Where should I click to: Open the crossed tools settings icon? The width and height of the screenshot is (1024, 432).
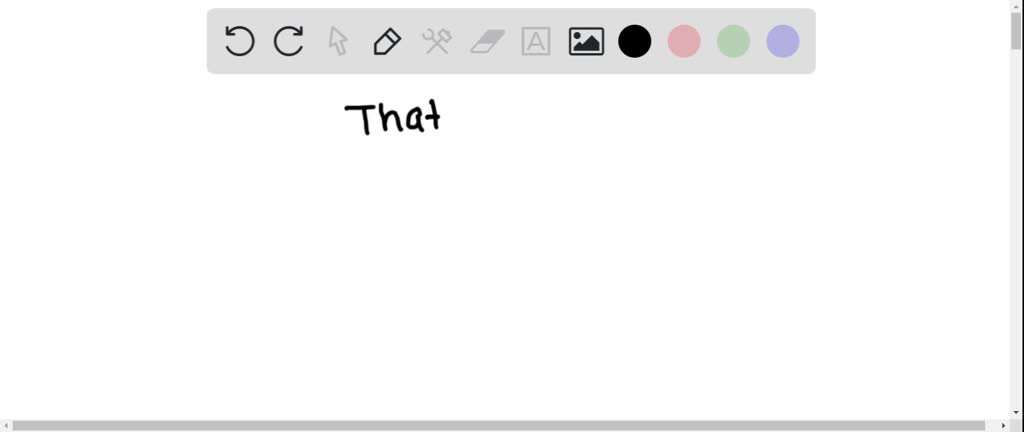[436, 41]
